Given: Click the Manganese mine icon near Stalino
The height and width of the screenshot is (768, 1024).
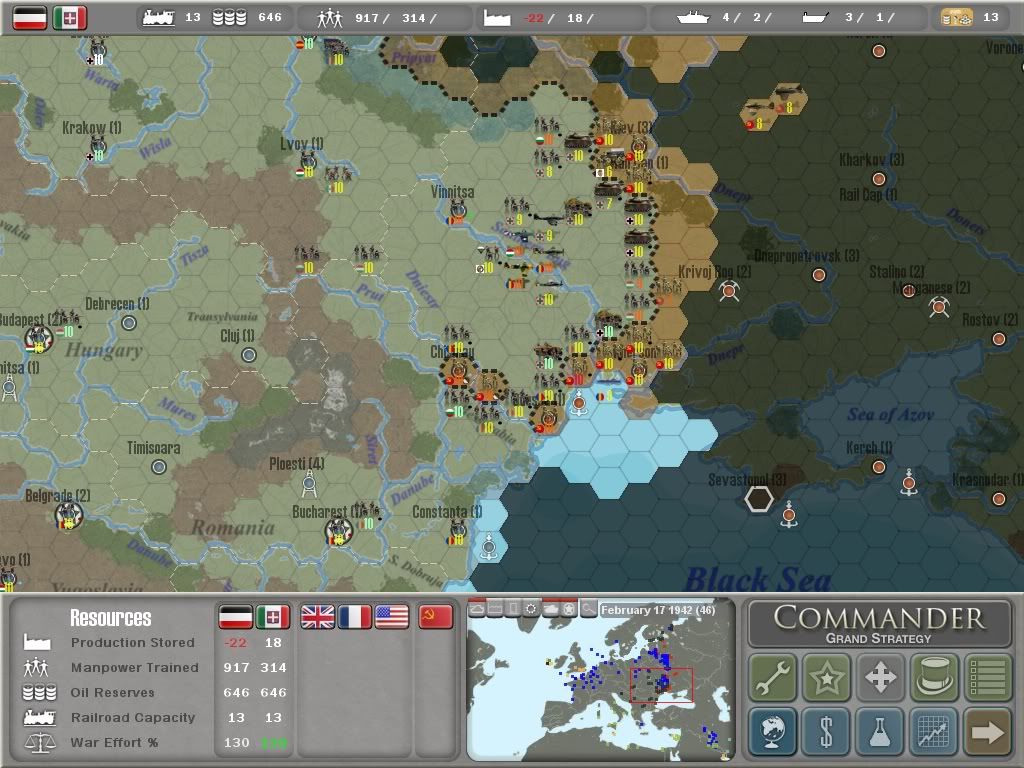Looking at the screenshot, I should [939, 306].
